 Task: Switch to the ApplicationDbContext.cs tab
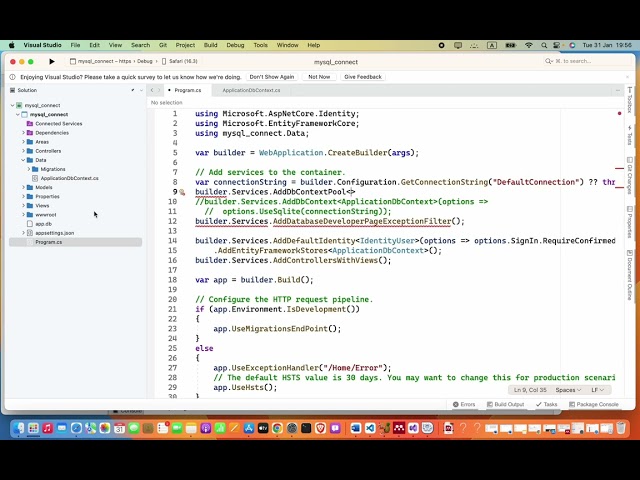coord(251,90)
